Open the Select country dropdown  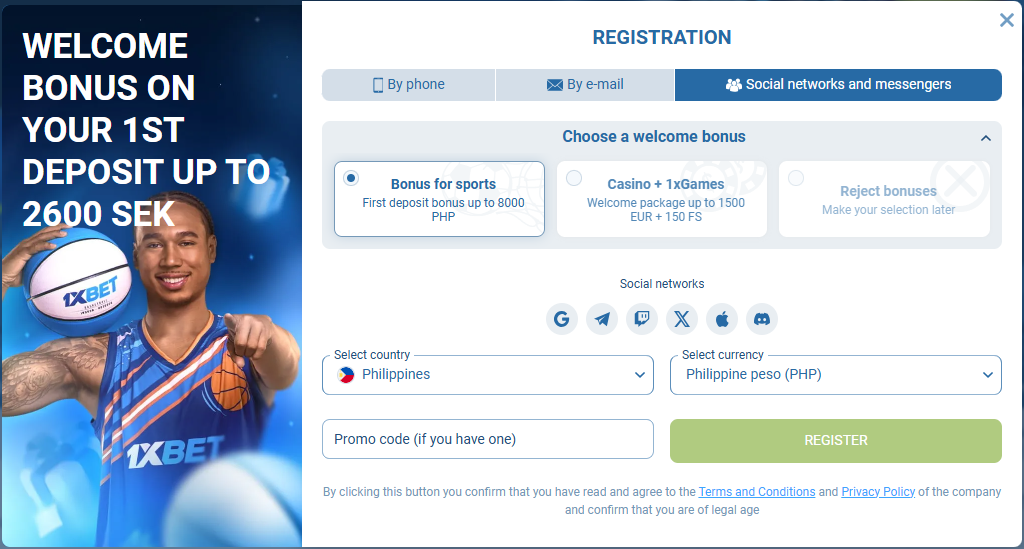click(x=488, y=375)
